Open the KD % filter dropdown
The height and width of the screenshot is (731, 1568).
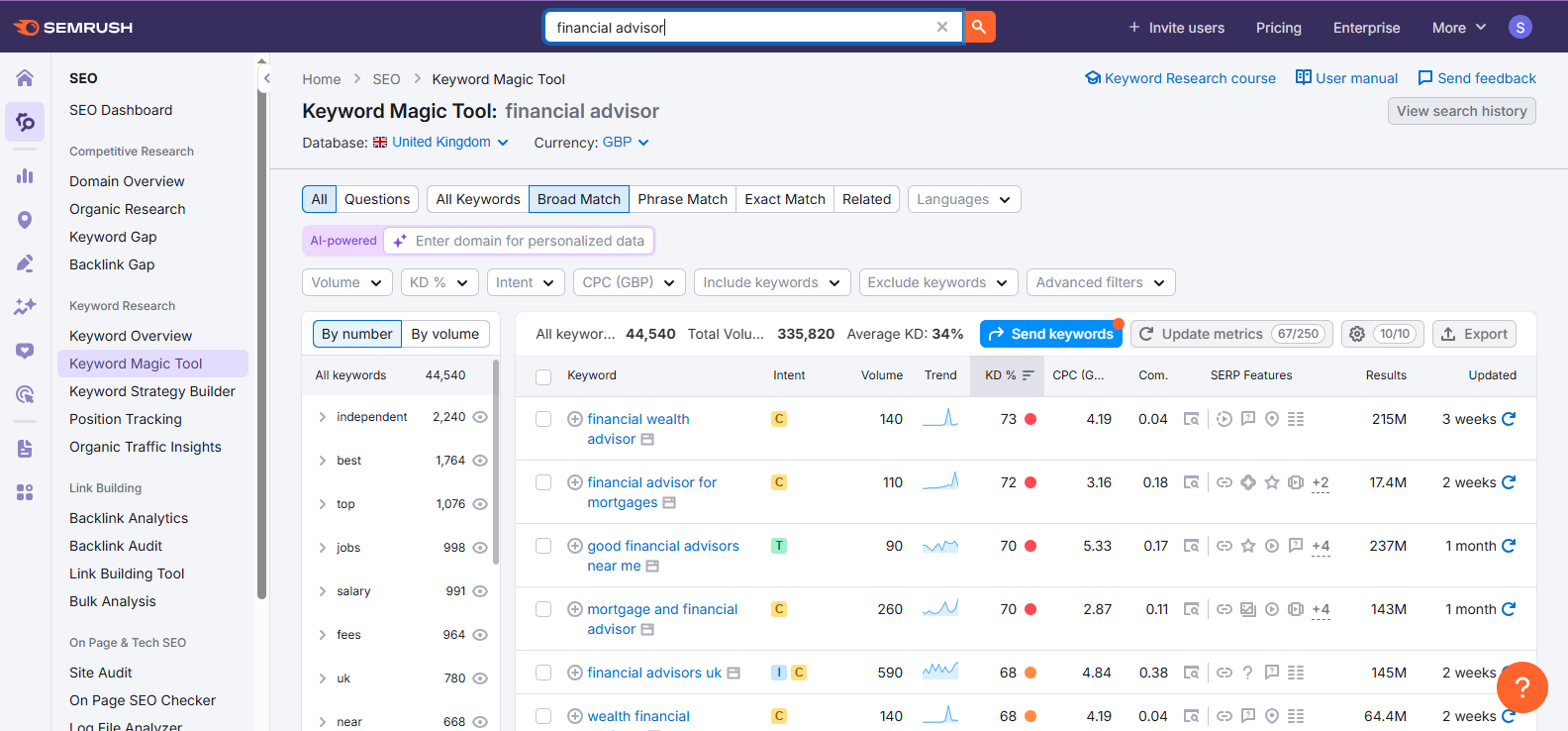[440, 282]
